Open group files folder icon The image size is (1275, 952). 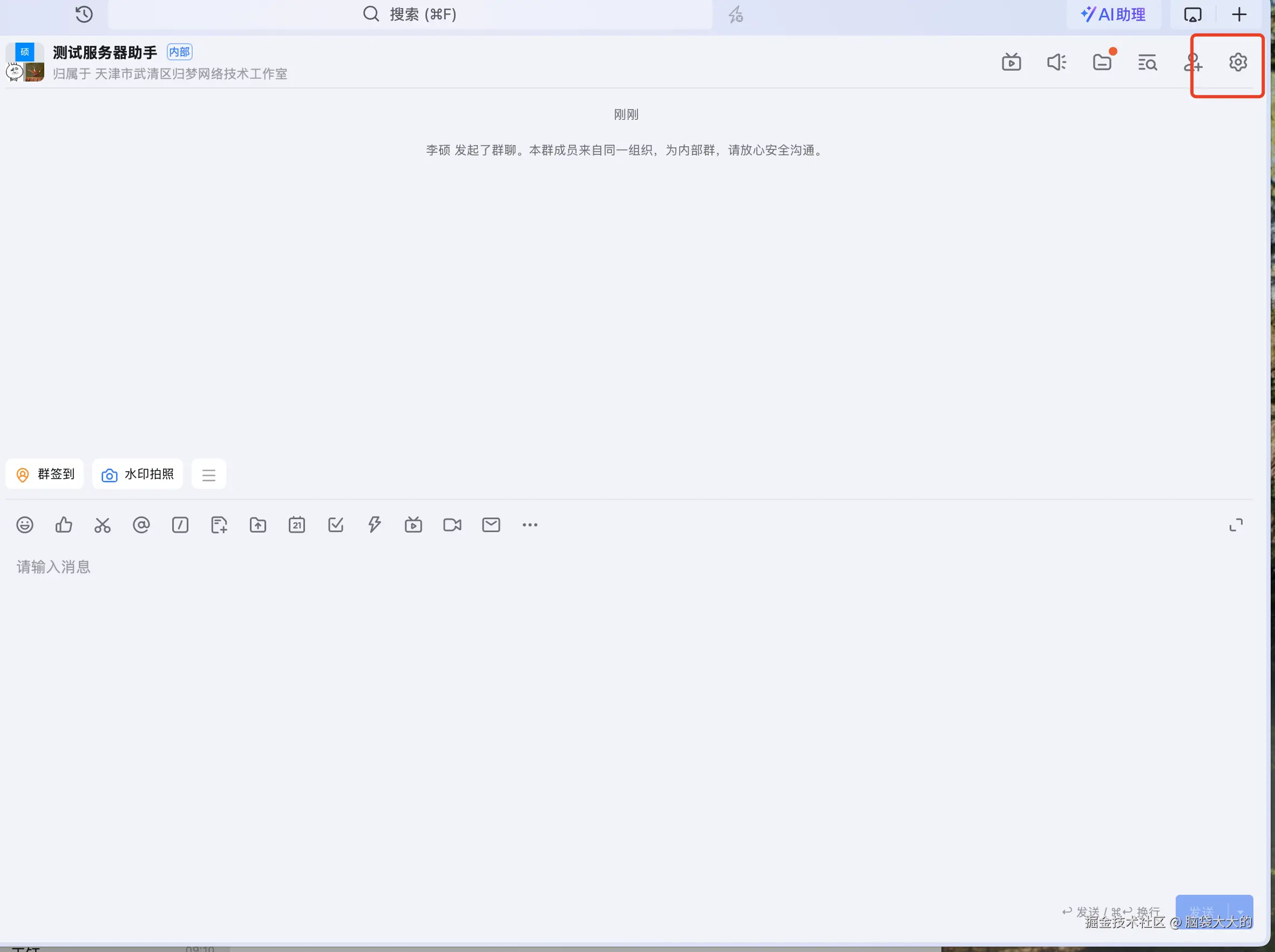pyautogui.click(x=1102, y=62)
